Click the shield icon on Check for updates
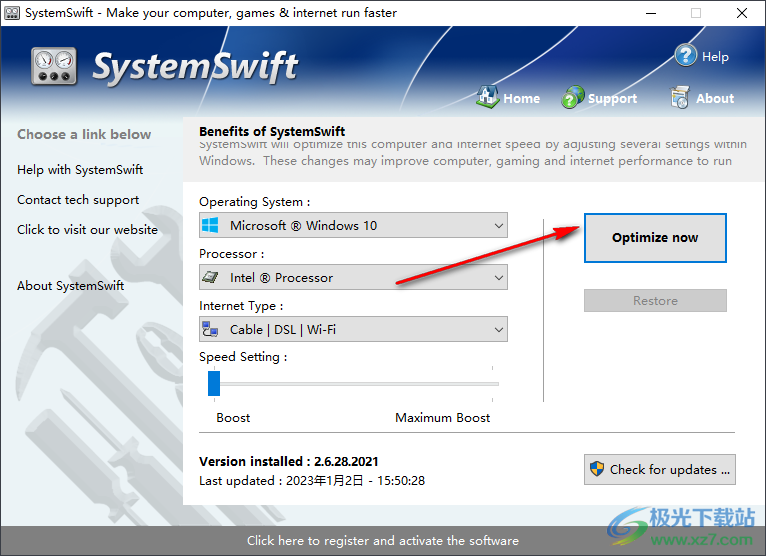Image resolution: width=766 pixels, height=556 pixels. [x=596, y=469]
